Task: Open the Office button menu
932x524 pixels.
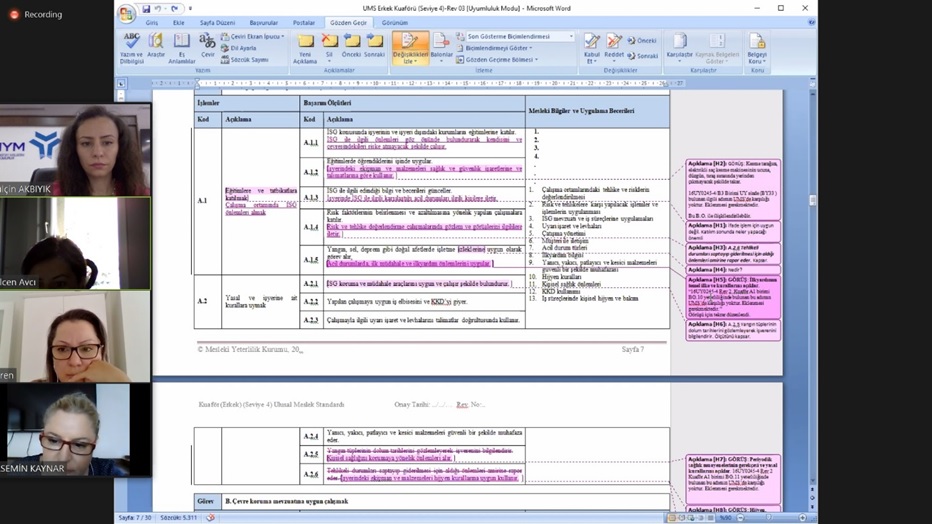Action: pyautogui.click(x=126, y=13)
